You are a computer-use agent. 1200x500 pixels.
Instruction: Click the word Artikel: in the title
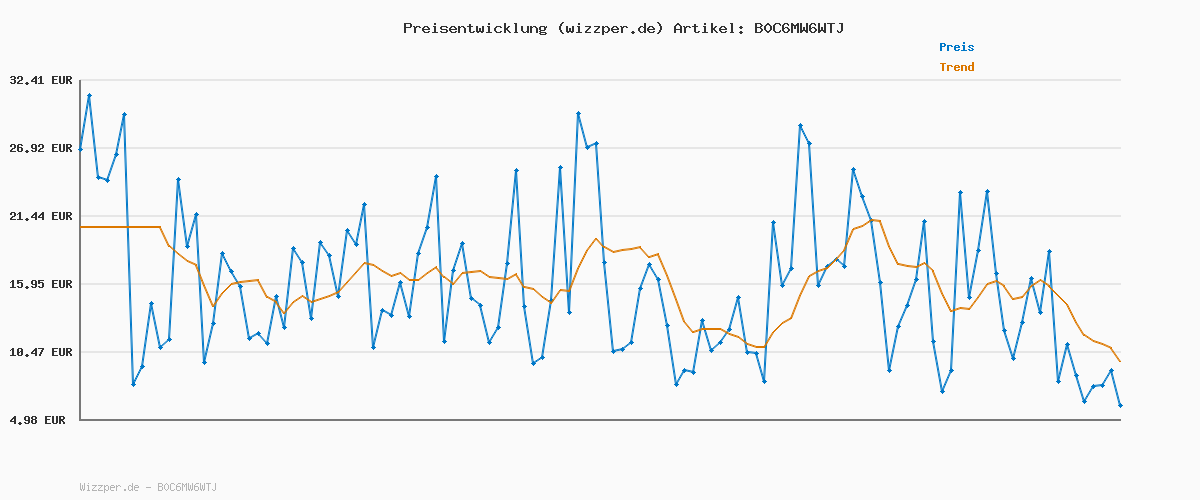click(x=708, y=28)
